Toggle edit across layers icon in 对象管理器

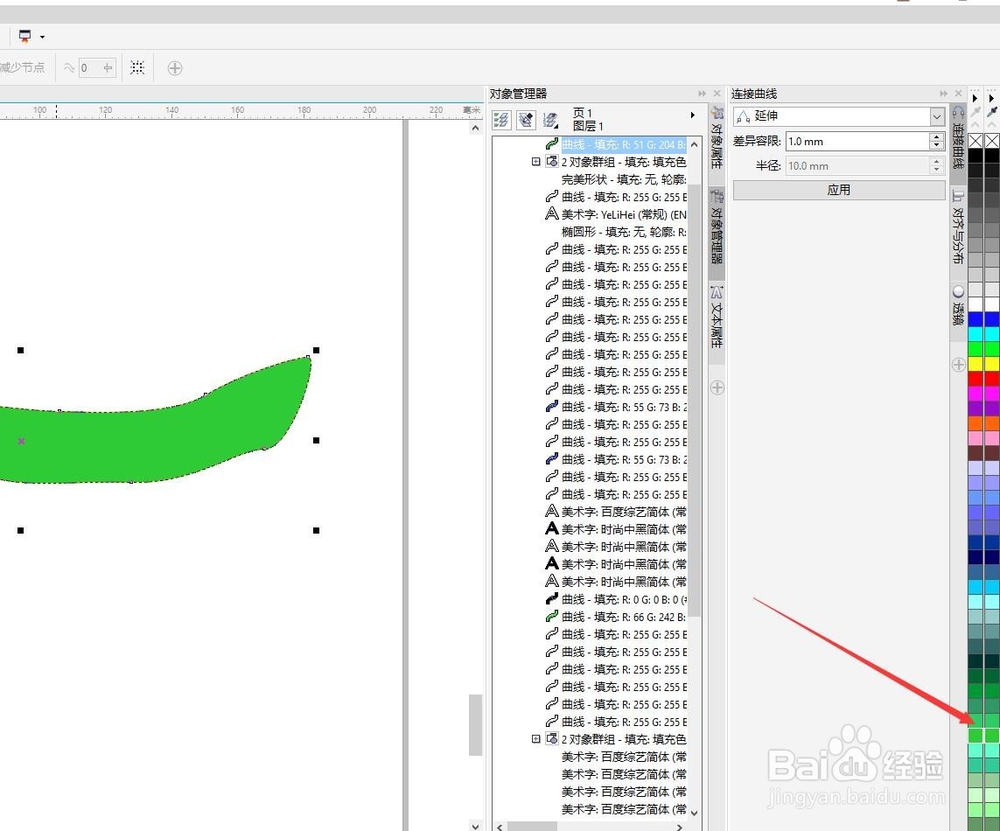coord(526,119)
